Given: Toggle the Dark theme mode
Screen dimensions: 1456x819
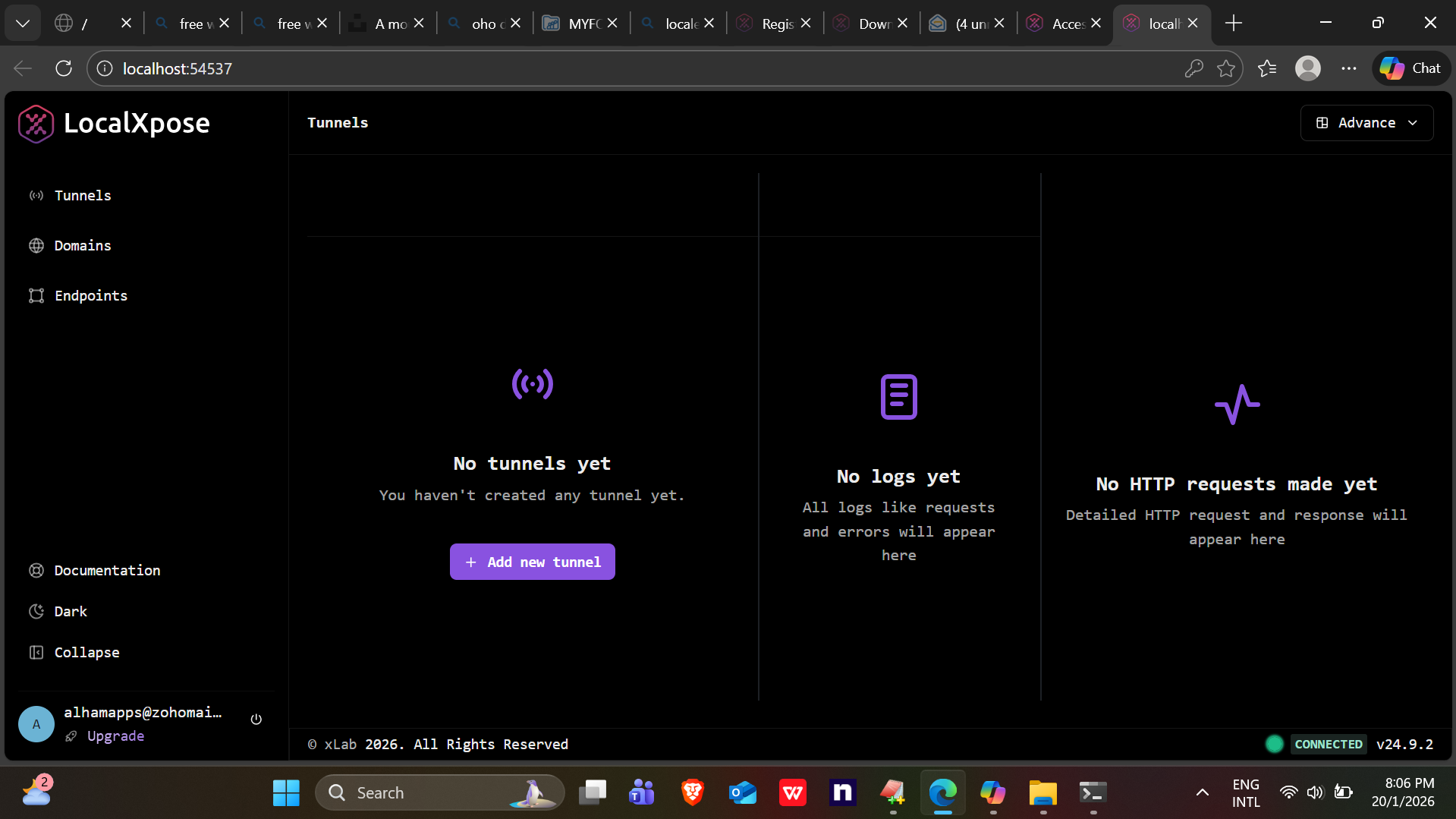Looking at the screenshot, I should point(70,611).
